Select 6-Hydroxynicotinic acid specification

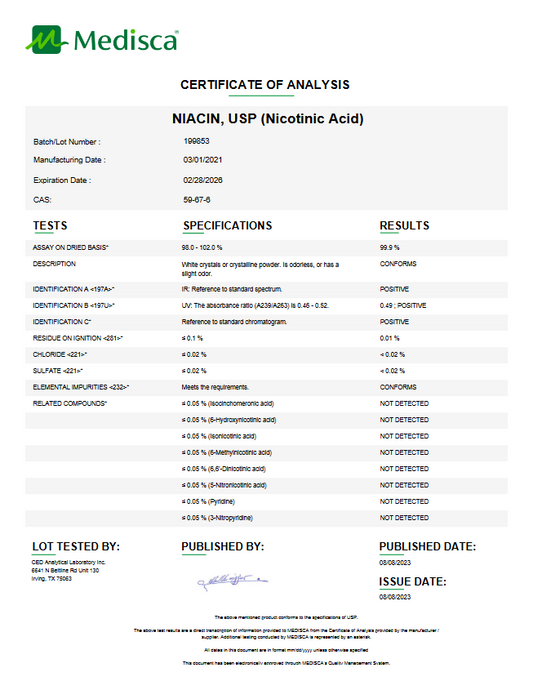pos(229,420)
